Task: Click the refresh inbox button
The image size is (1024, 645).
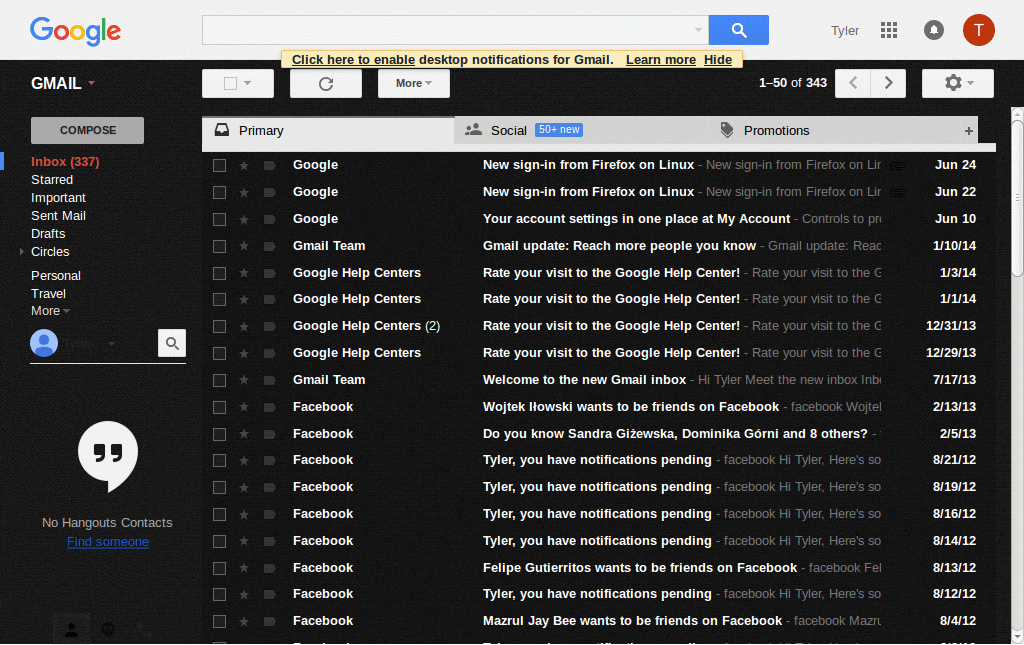Action: point(326,84)
